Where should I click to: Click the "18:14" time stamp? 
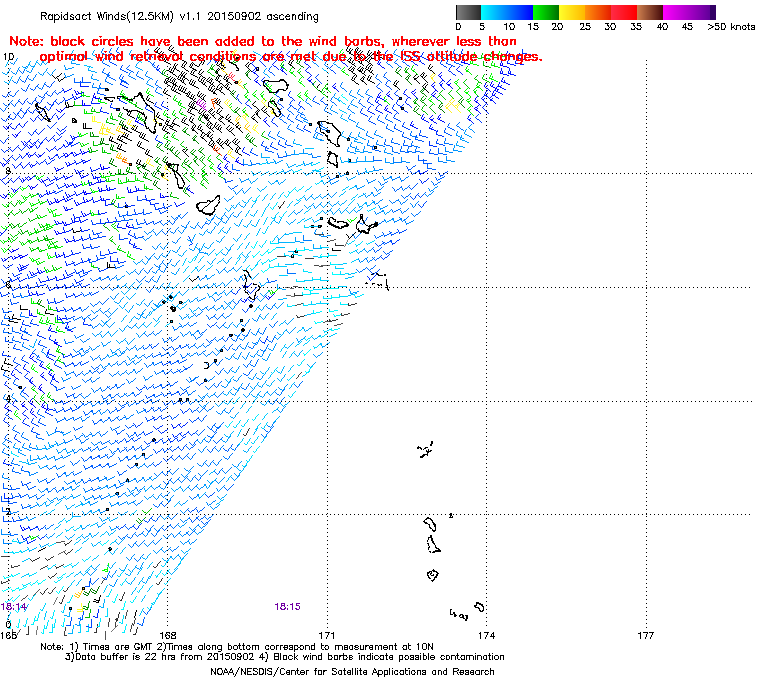click(x=14, y=607)
